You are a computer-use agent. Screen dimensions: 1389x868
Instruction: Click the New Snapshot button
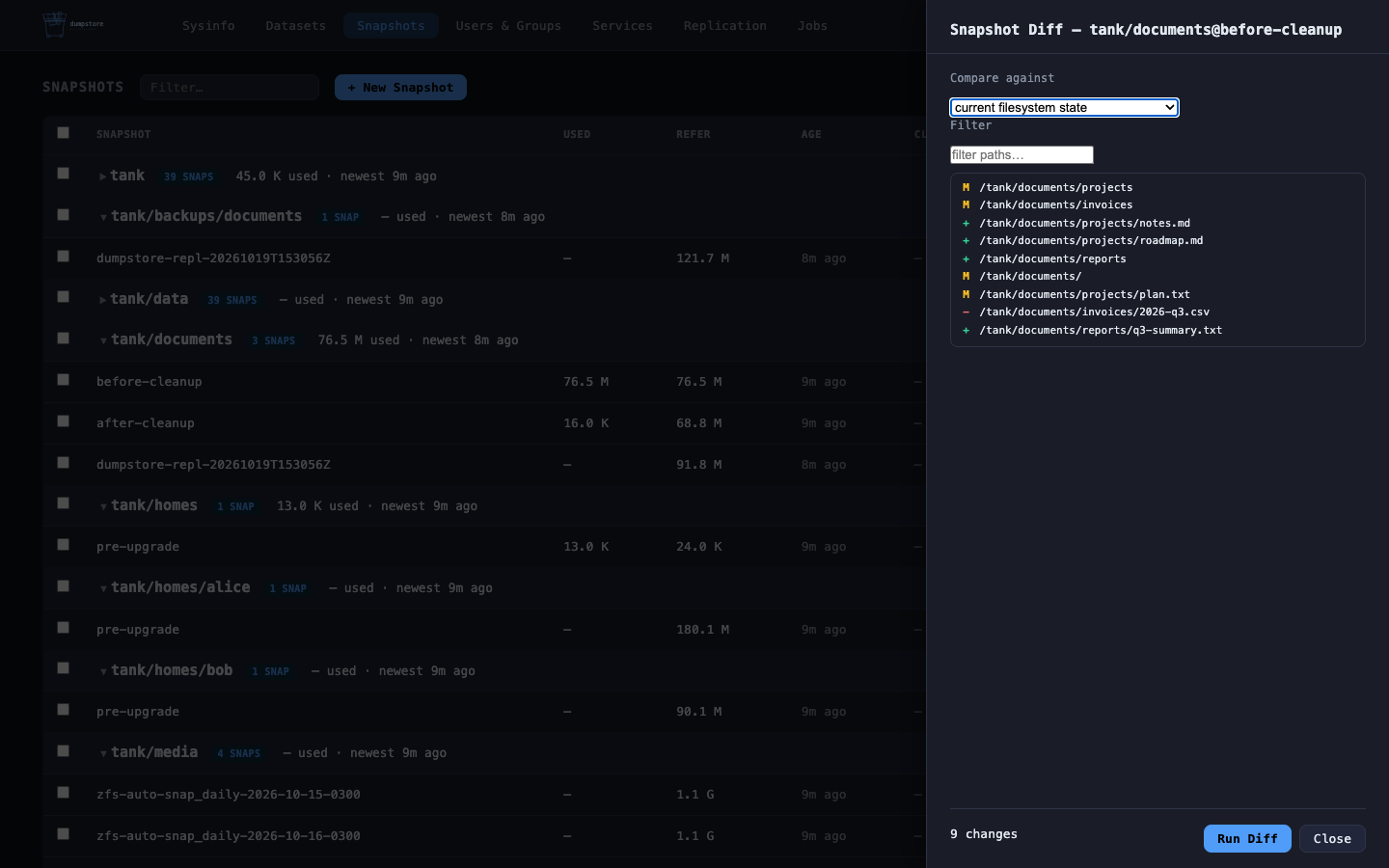click(x=400, y=88)
